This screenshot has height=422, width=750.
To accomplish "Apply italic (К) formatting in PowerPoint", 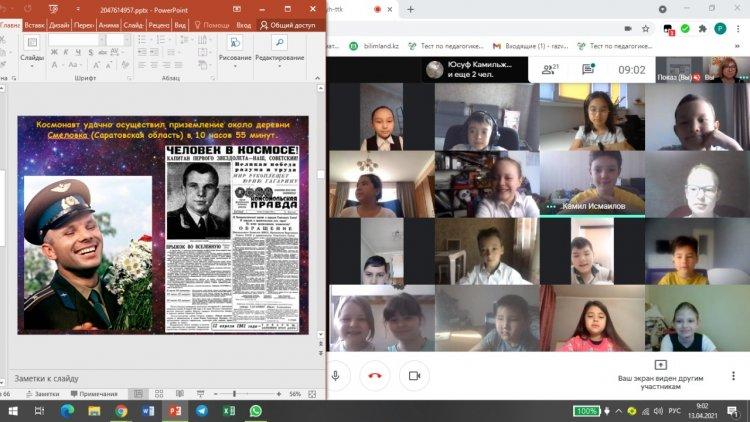I will click(x=66, y=52).
